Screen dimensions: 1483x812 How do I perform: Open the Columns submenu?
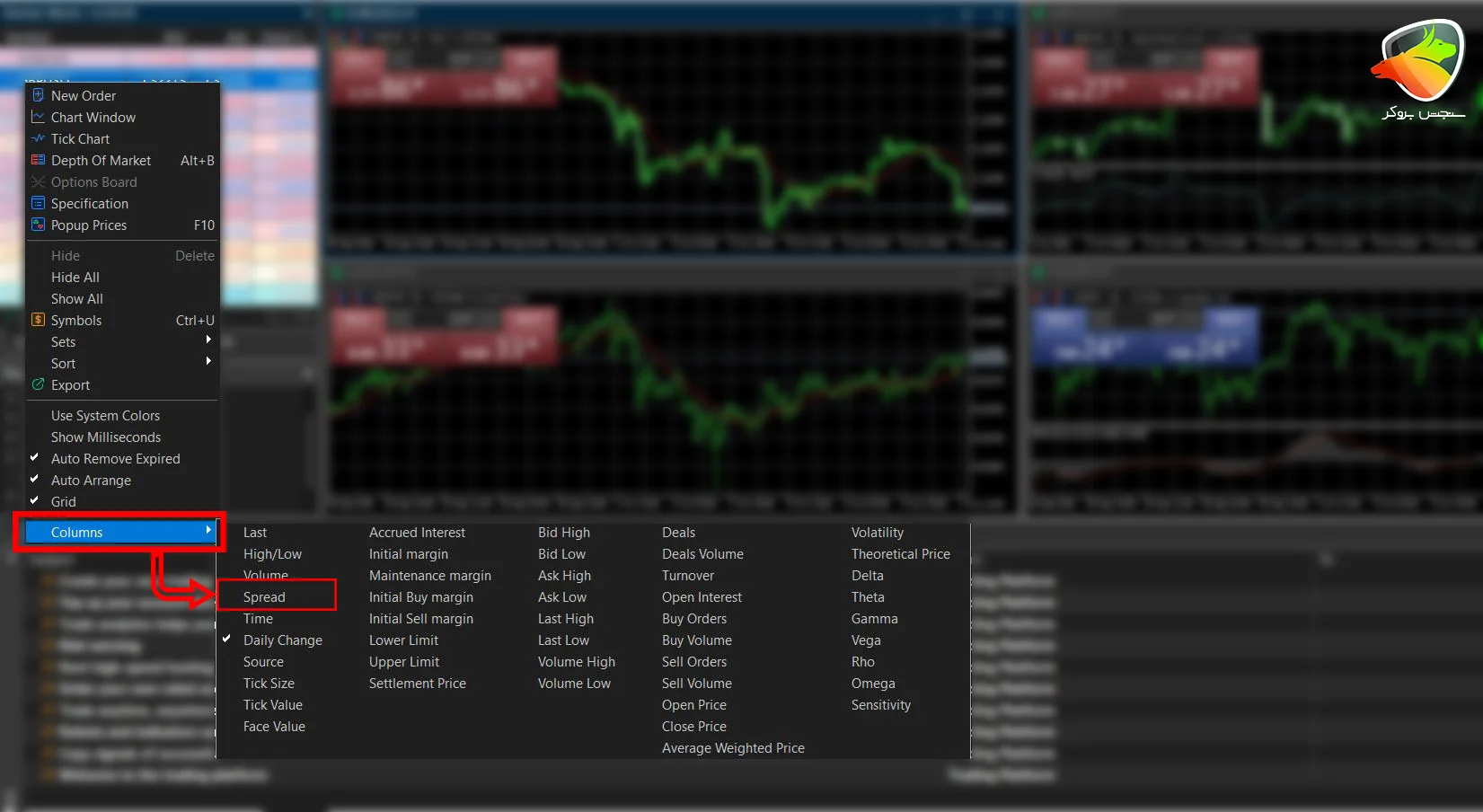point(120,532)
